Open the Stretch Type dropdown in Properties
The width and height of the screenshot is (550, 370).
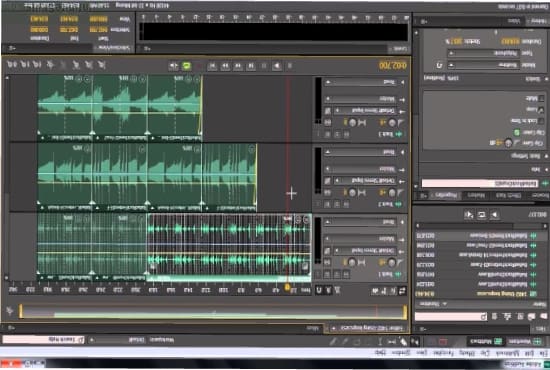tap(483, 53)
